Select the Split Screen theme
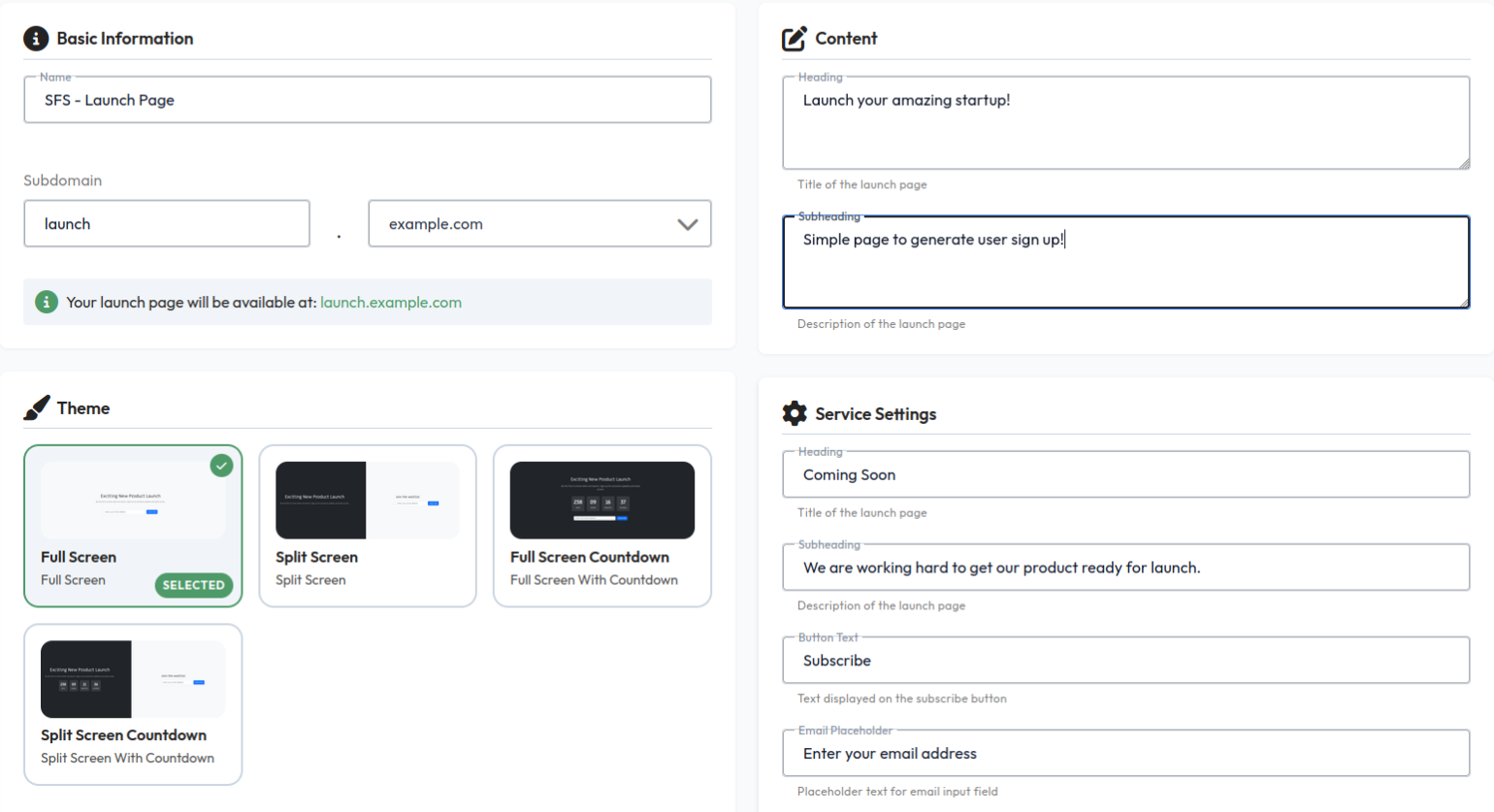This screenshot has width=1494, height=812. point(368,526)
